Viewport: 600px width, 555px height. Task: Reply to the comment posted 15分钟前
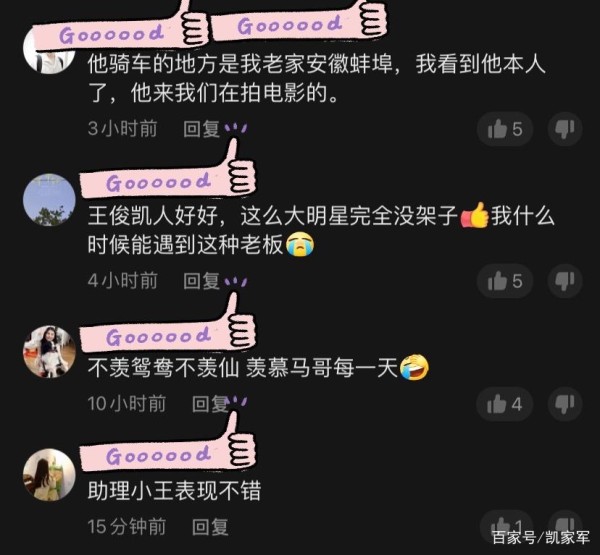[x=210, y=527]
